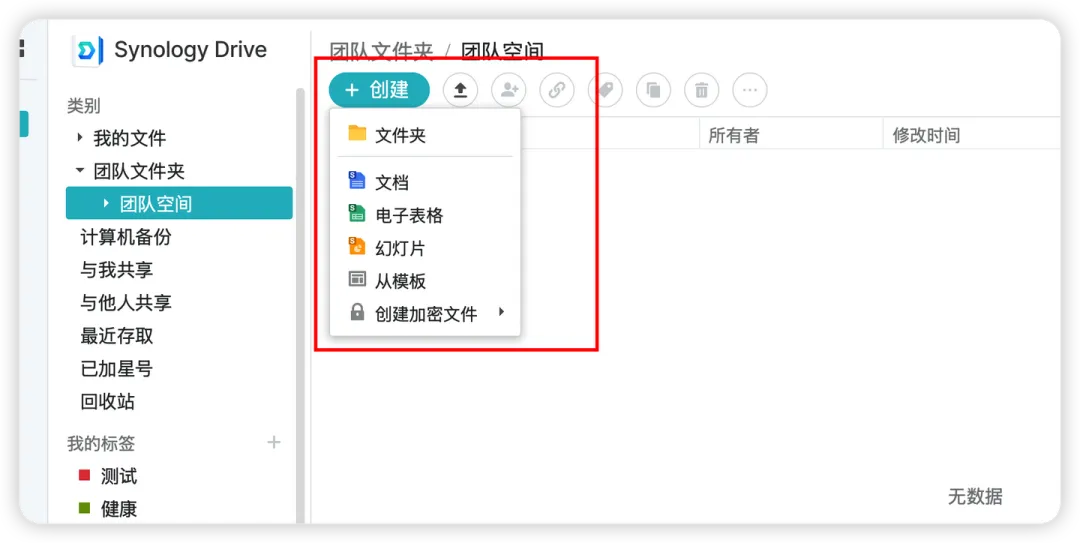Image resolution: width=1080 pixels, height=543 pixels.
Task: Expand the 我的文件 tree arrow
Action: point(81,137)
